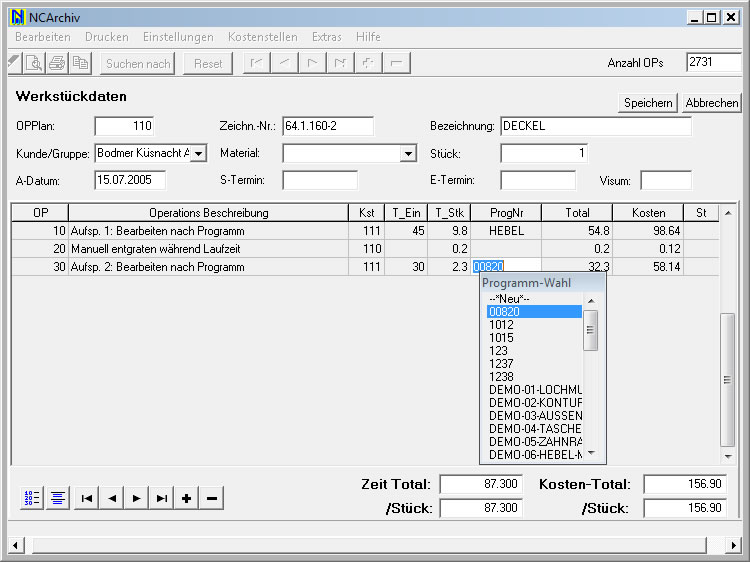750x562 pixels.
Task: Click the Zeichn.-Nr. input field
Action: click(328, 126)
